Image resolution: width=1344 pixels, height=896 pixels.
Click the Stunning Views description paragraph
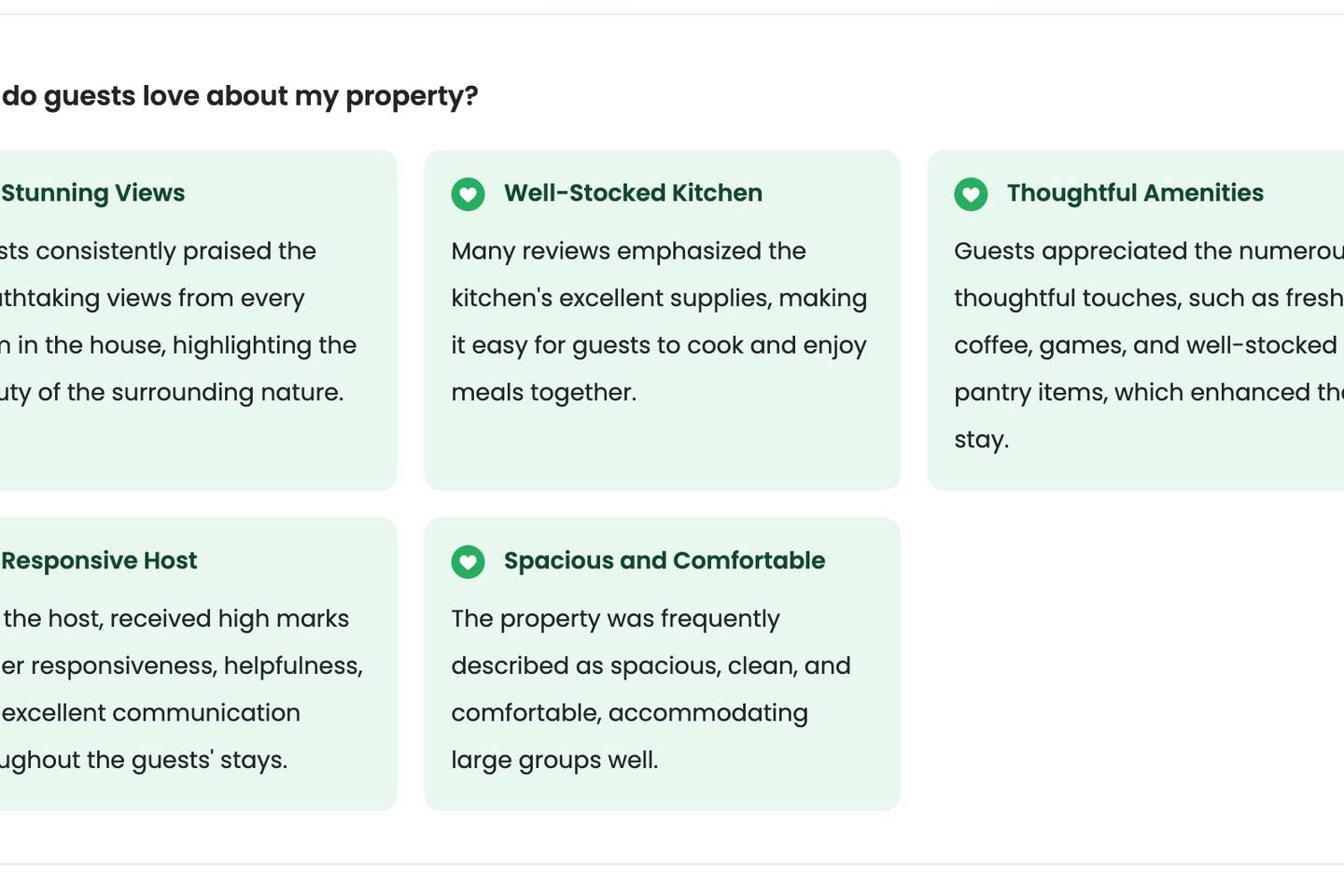point(177,322)
